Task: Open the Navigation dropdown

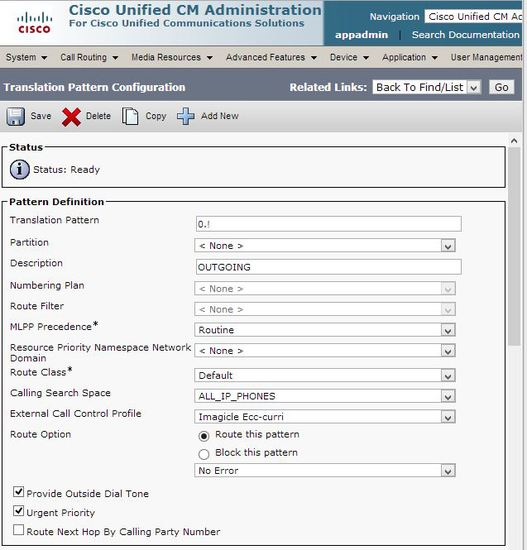Action: coord(473,16)
